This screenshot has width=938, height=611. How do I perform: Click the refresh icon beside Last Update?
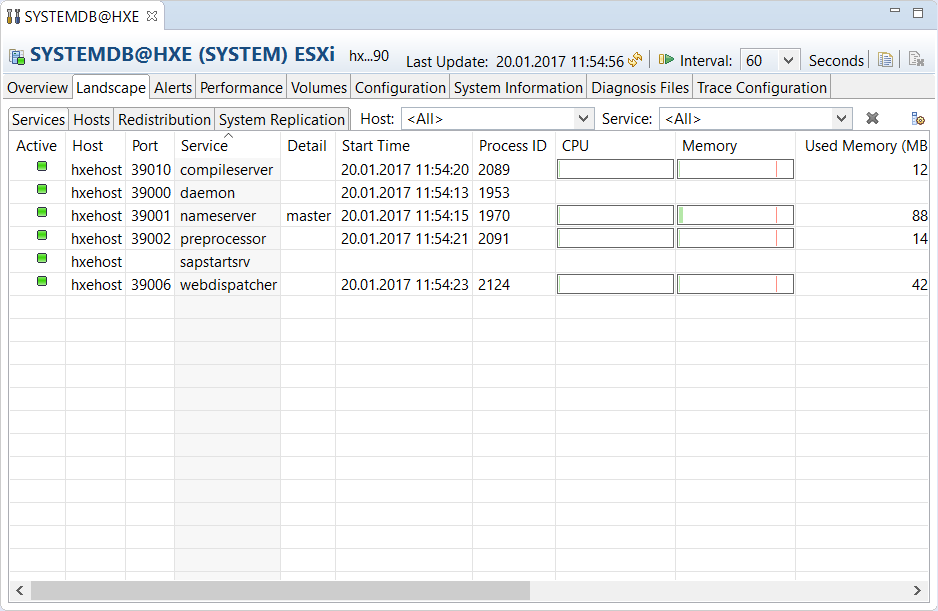click(x=635, y=60)
